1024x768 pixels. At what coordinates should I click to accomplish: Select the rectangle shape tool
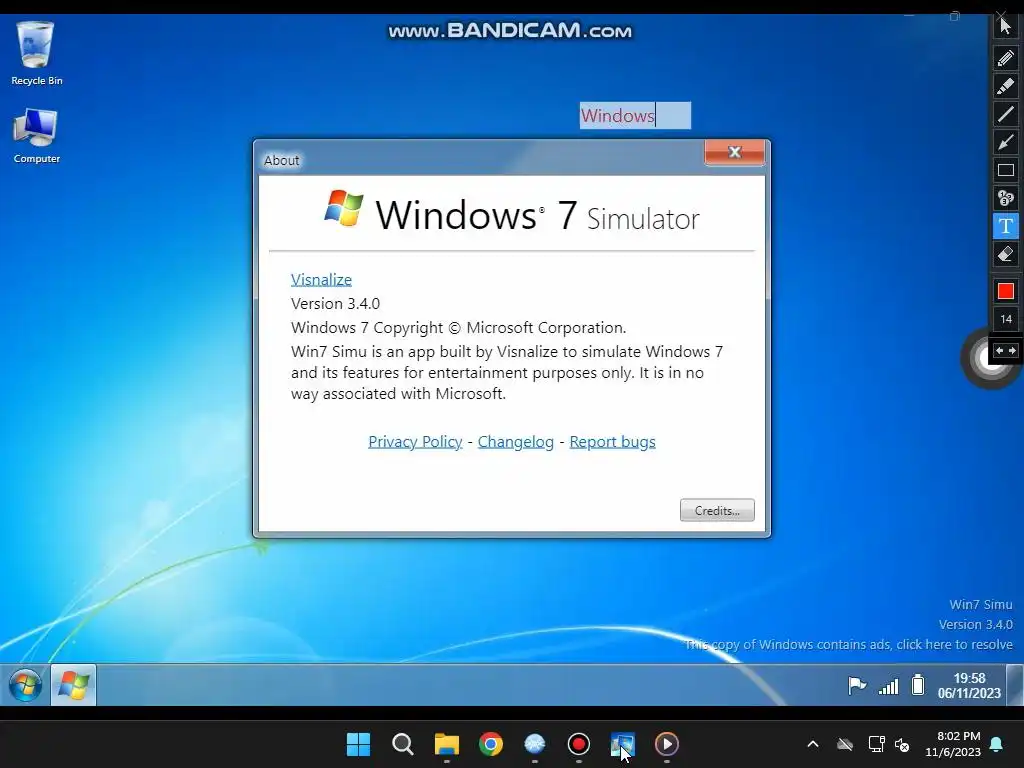point(1006,170)
